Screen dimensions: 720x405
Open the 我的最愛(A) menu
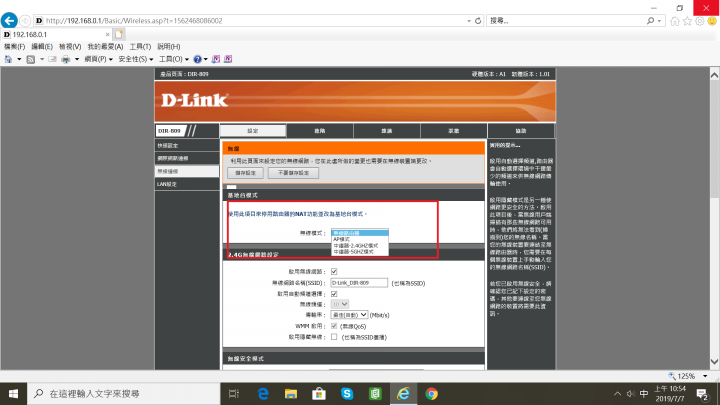coord(105,47)
